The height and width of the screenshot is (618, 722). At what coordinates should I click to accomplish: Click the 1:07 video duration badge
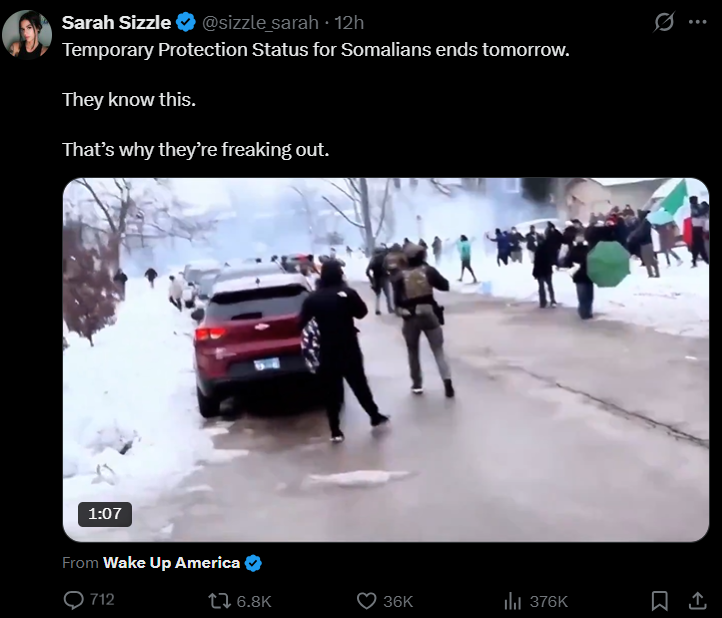pos(105,514)
